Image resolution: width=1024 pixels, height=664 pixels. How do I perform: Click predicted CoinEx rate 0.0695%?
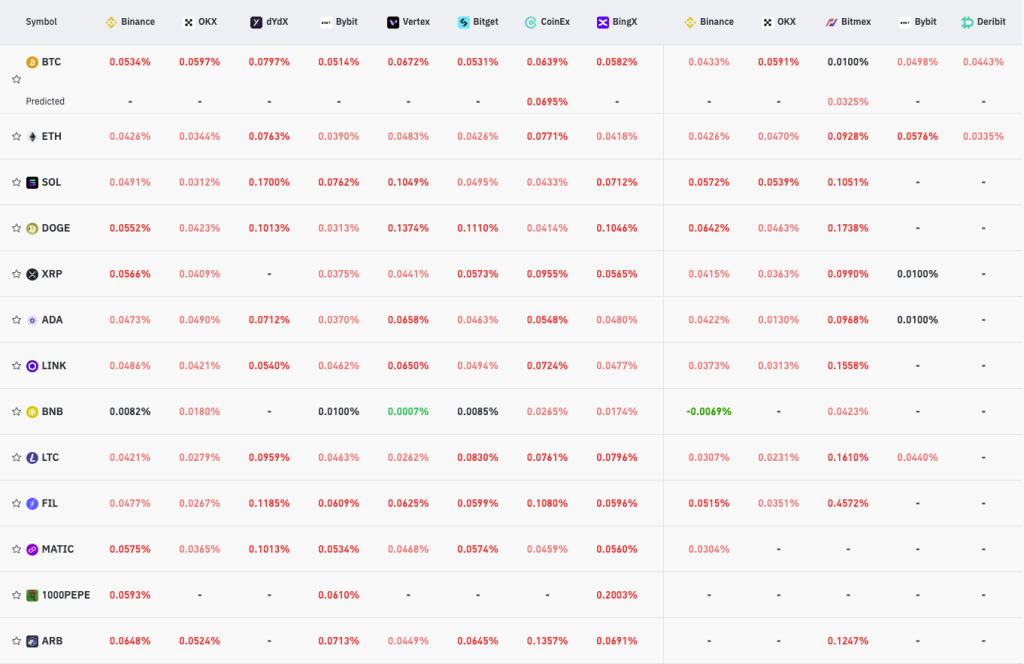pos(547,101)
